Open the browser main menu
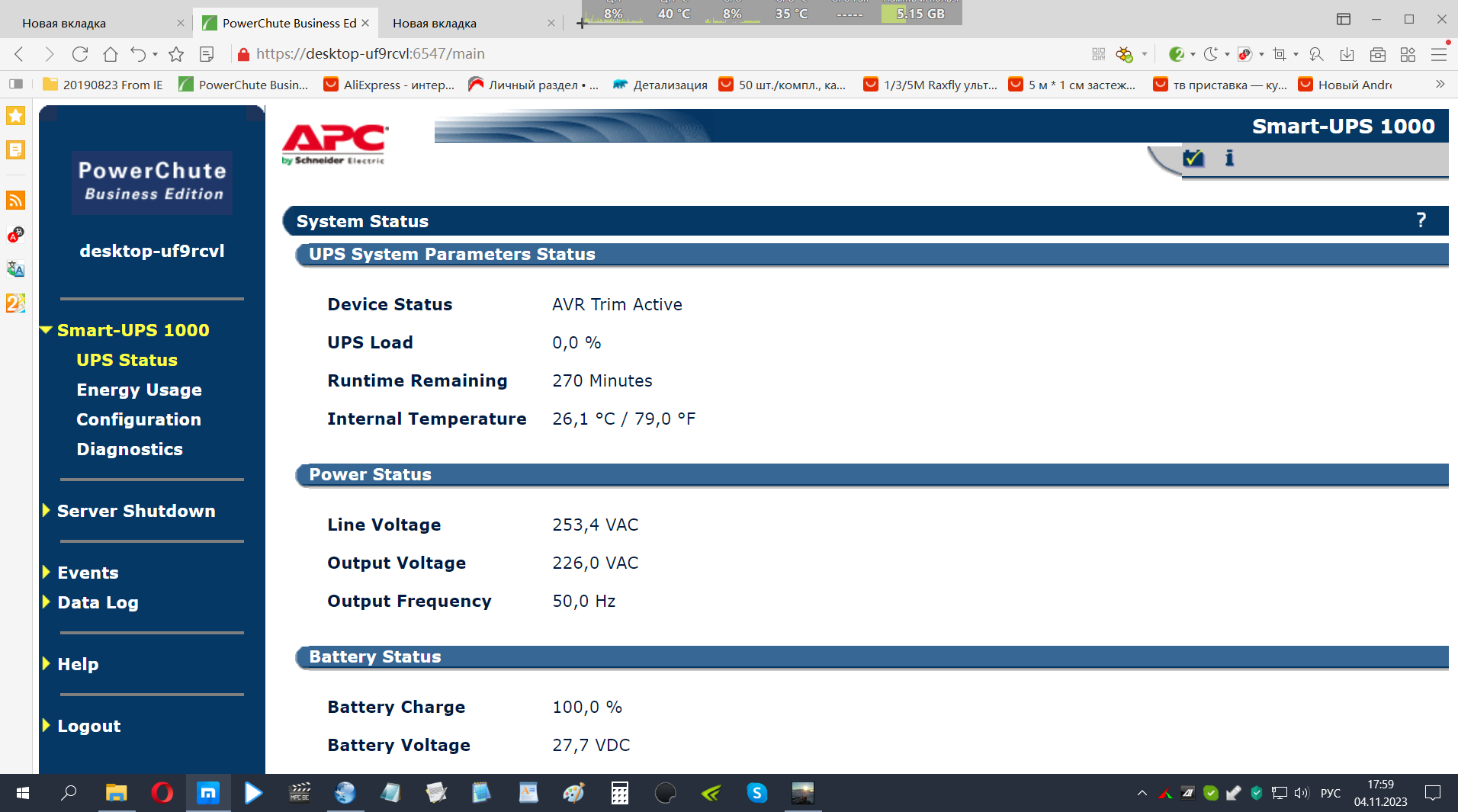The width and height of the screenshot is (1458, 812). [x=1439, y=54]
